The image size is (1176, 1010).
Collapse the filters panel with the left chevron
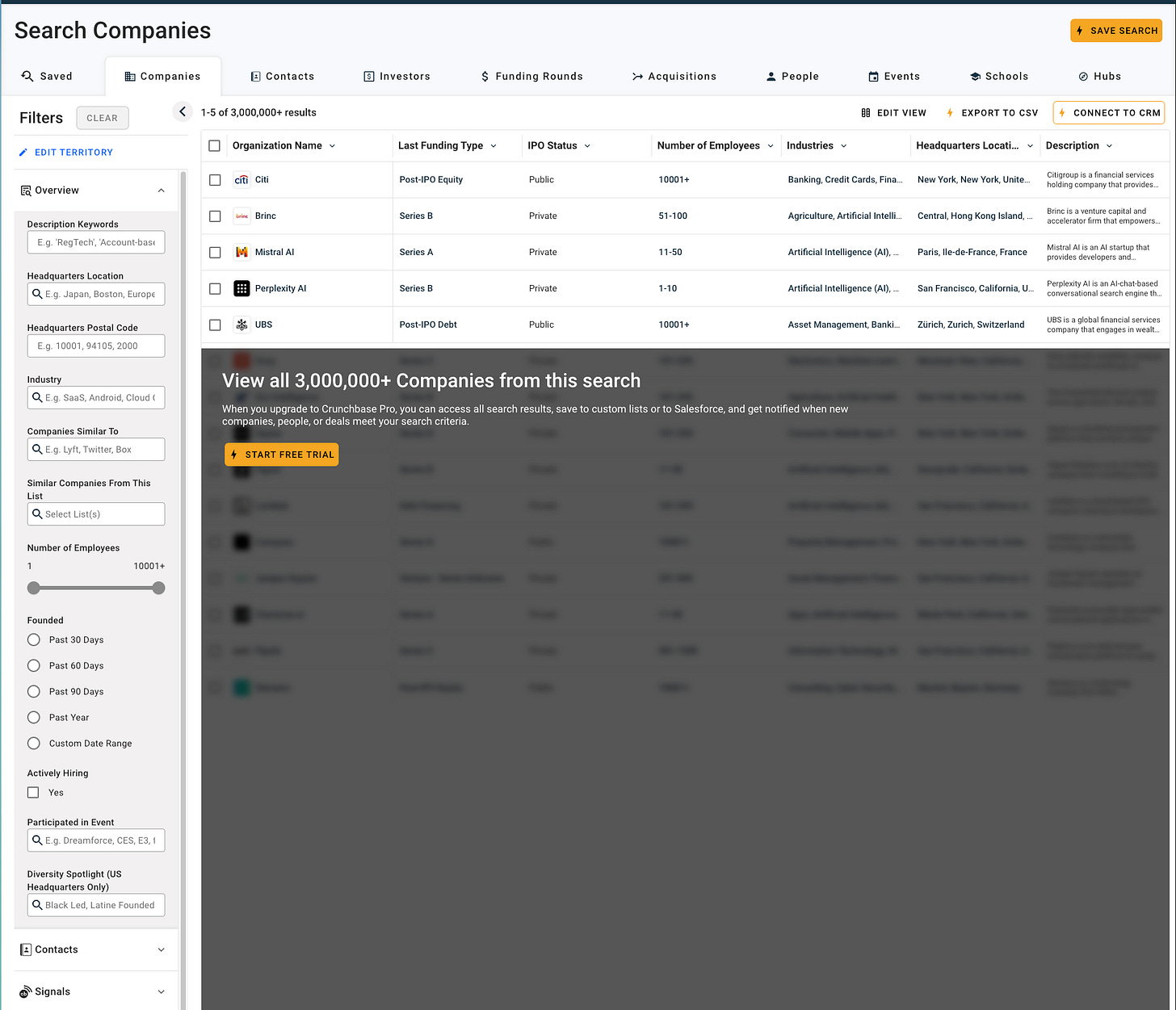tap(183, 112)
